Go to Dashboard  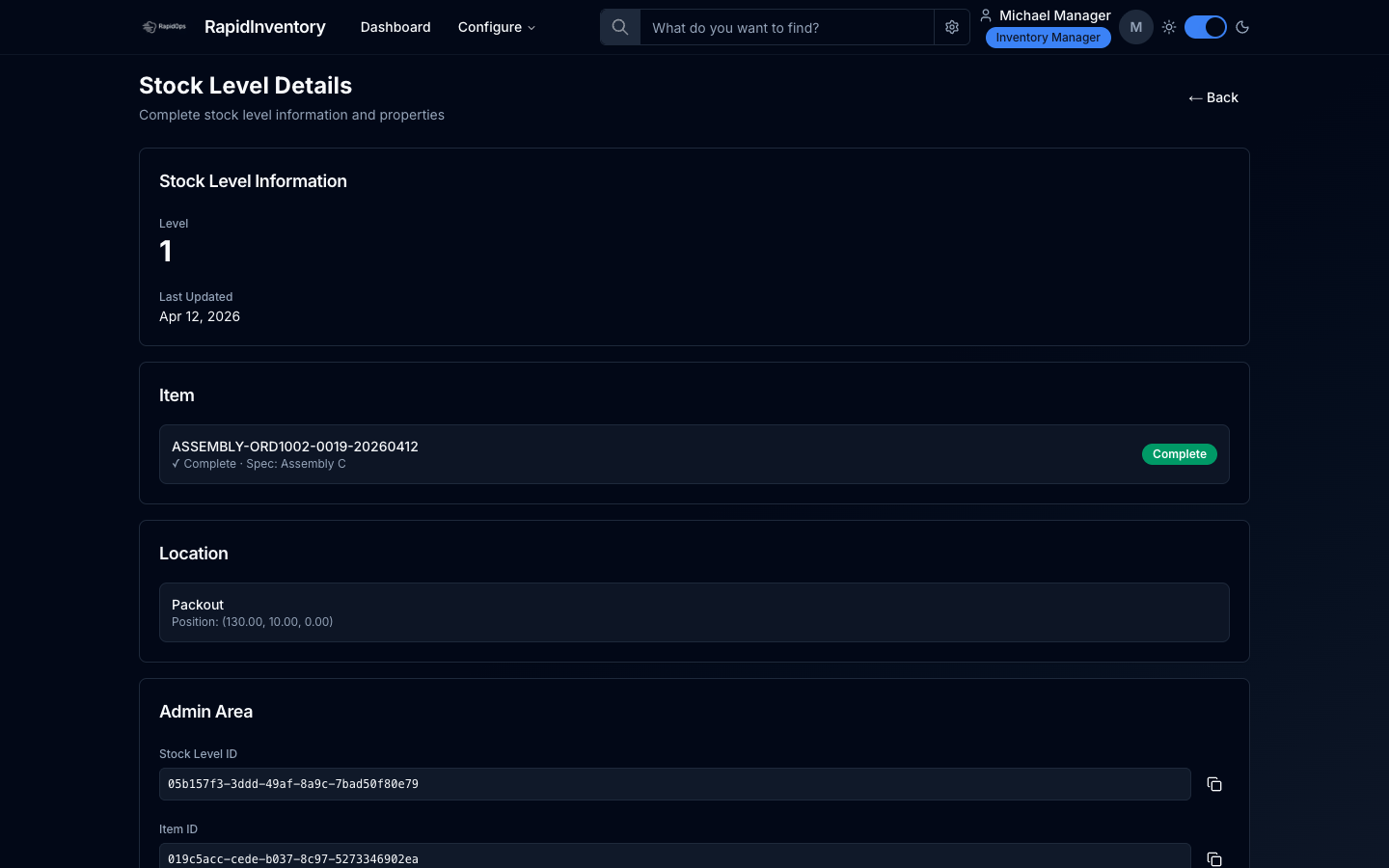pos(395,27)
